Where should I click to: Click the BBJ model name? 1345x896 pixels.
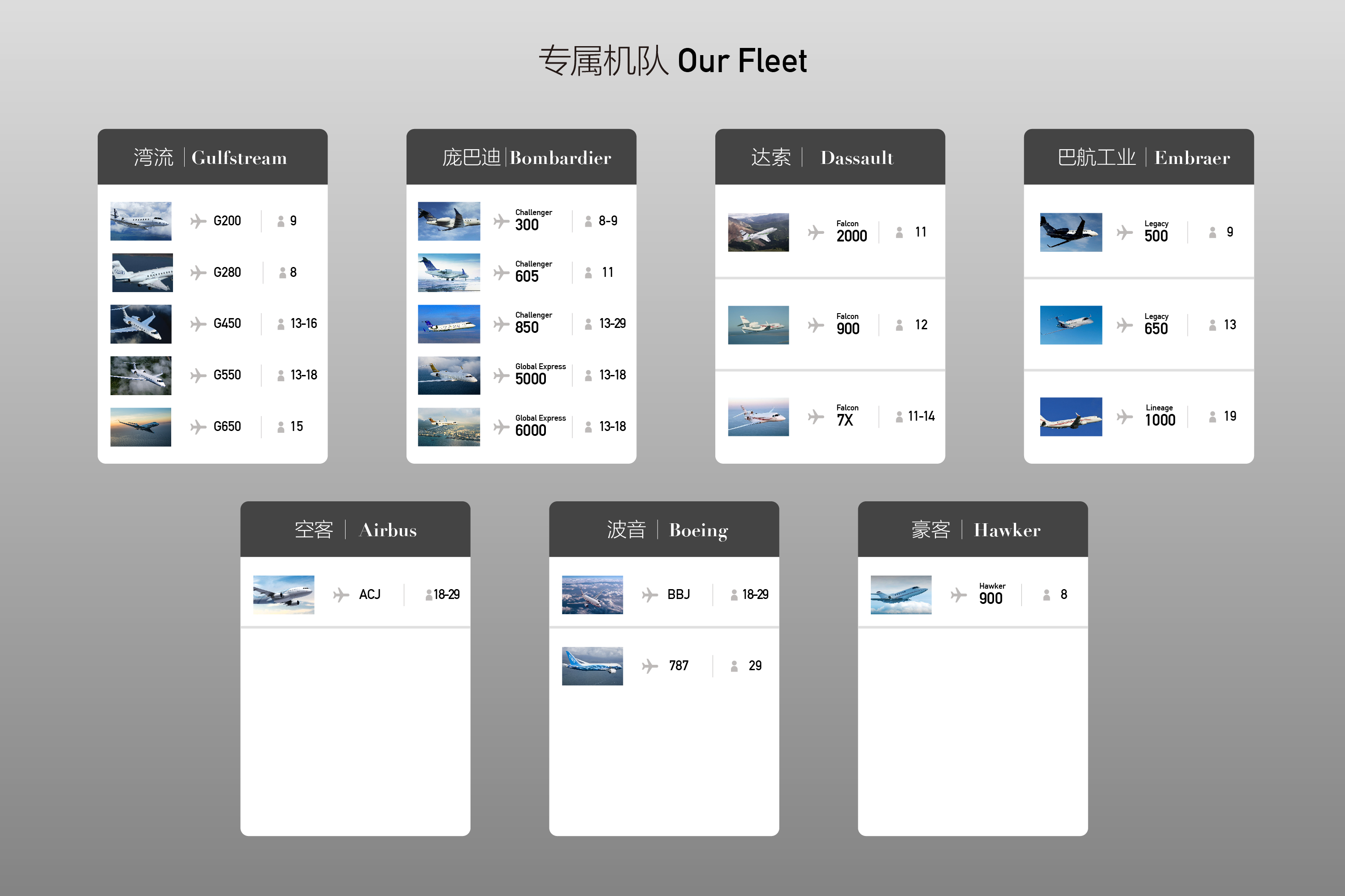[x=679, y=595]
